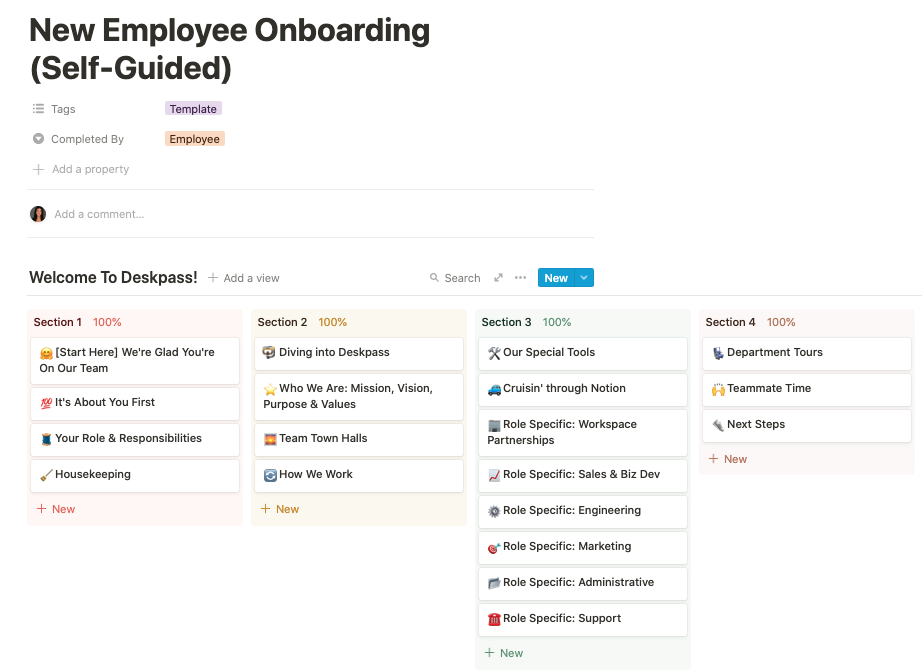Open the Teammate Time card title
Screen dimensions: 922x671
[769, 388]
